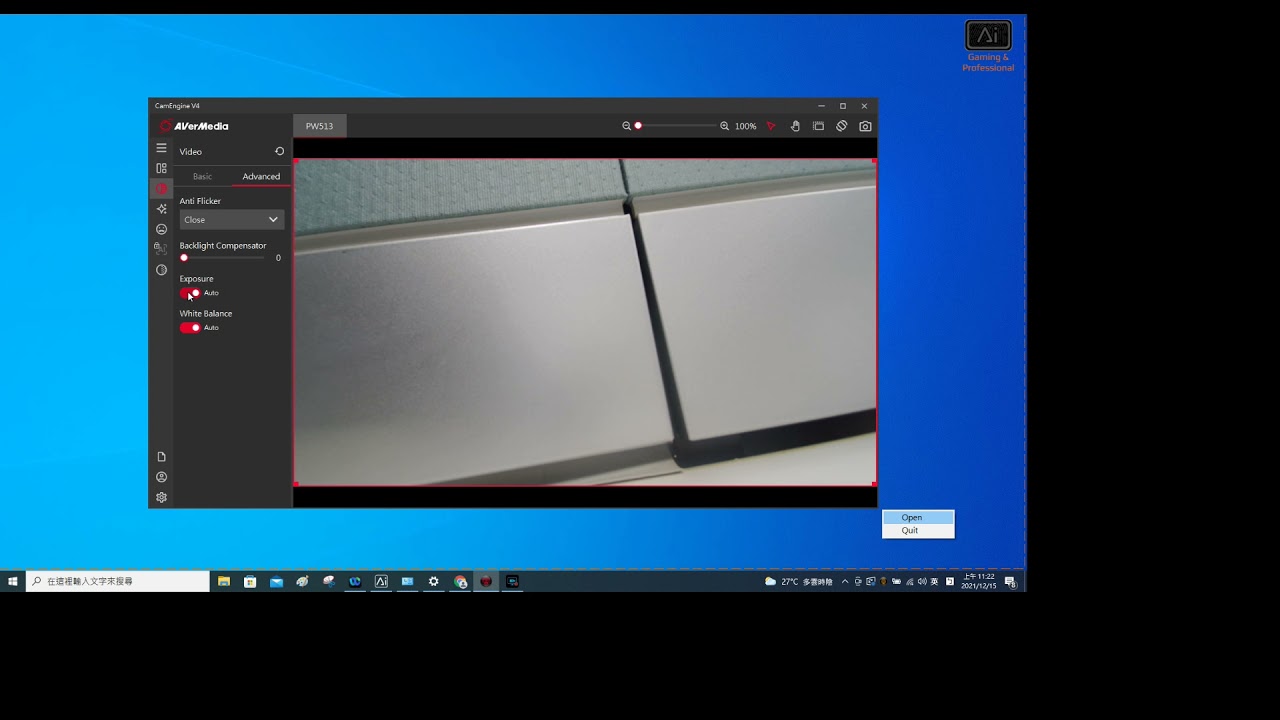Open the half-circle contrast sidebar icon

(x=161, y=270)
